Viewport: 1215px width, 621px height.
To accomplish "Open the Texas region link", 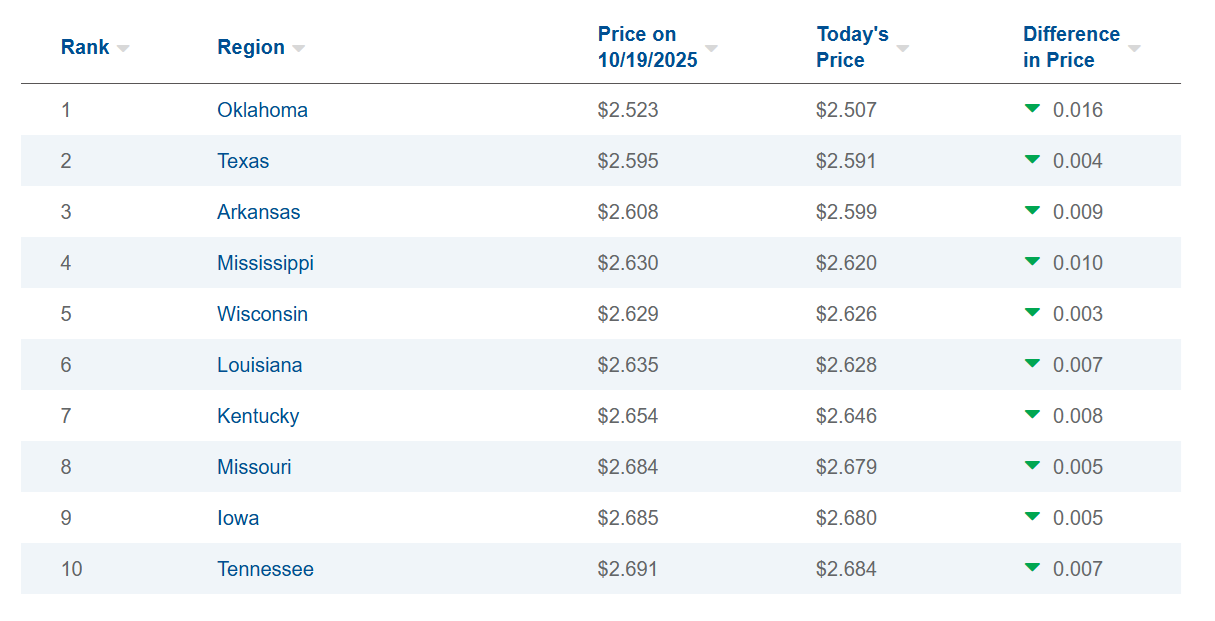I will click(243, 161).
